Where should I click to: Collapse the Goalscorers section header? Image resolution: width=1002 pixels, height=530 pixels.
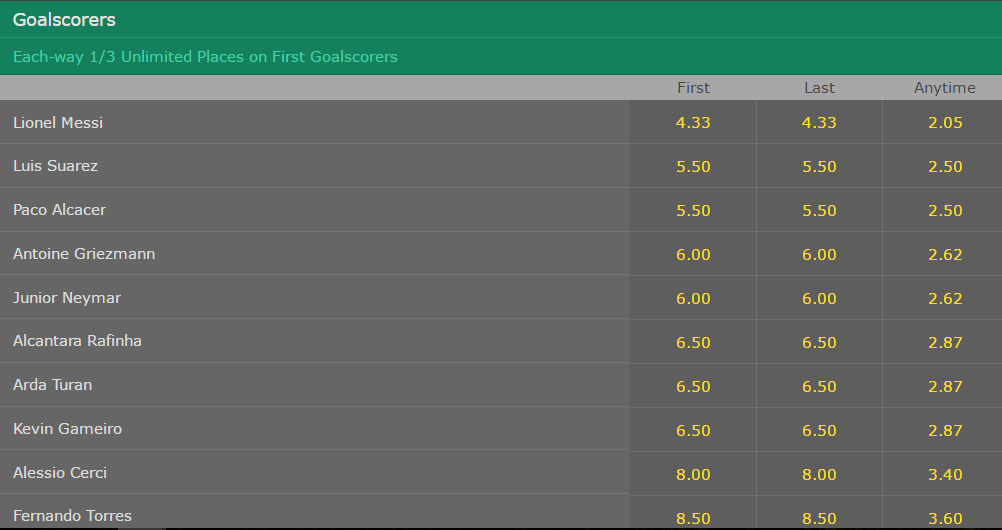[501, 19]
